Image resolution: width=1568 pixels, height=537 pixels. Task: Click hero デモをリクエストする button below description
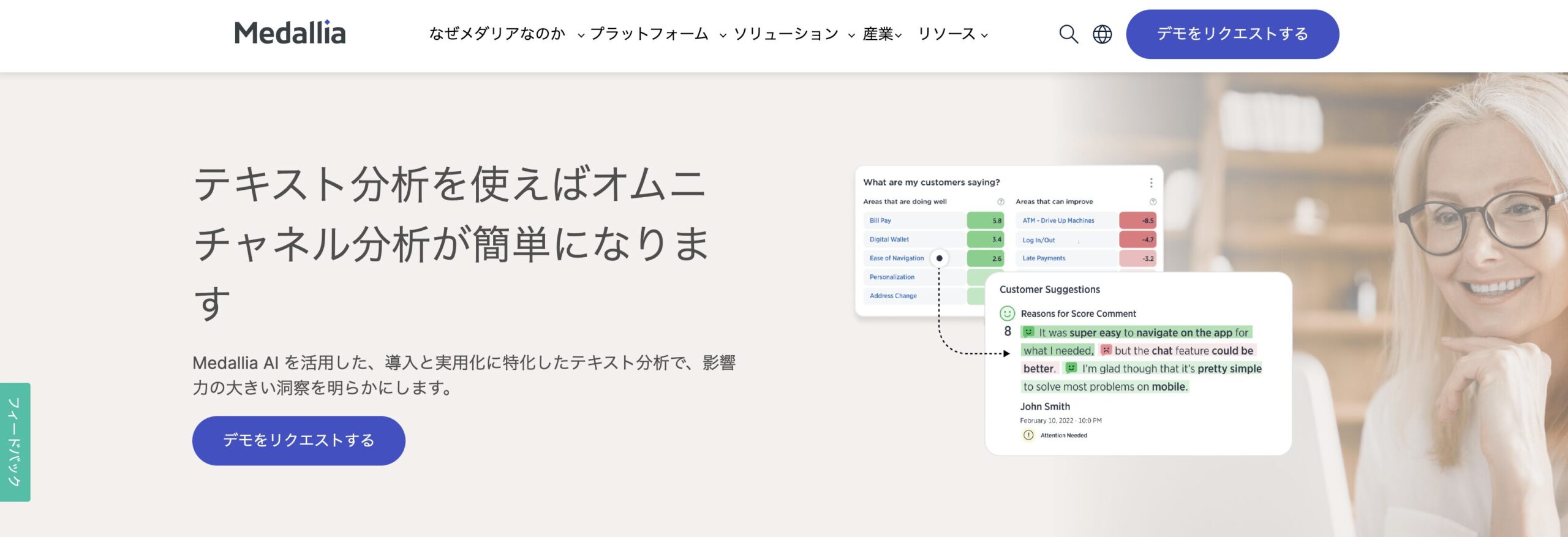[299, 440]
